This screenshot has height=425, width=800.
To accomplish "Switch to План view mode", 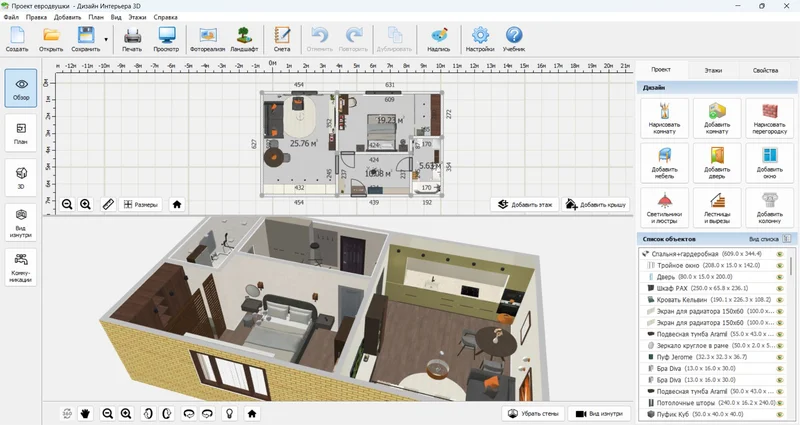I will [21, 133].
